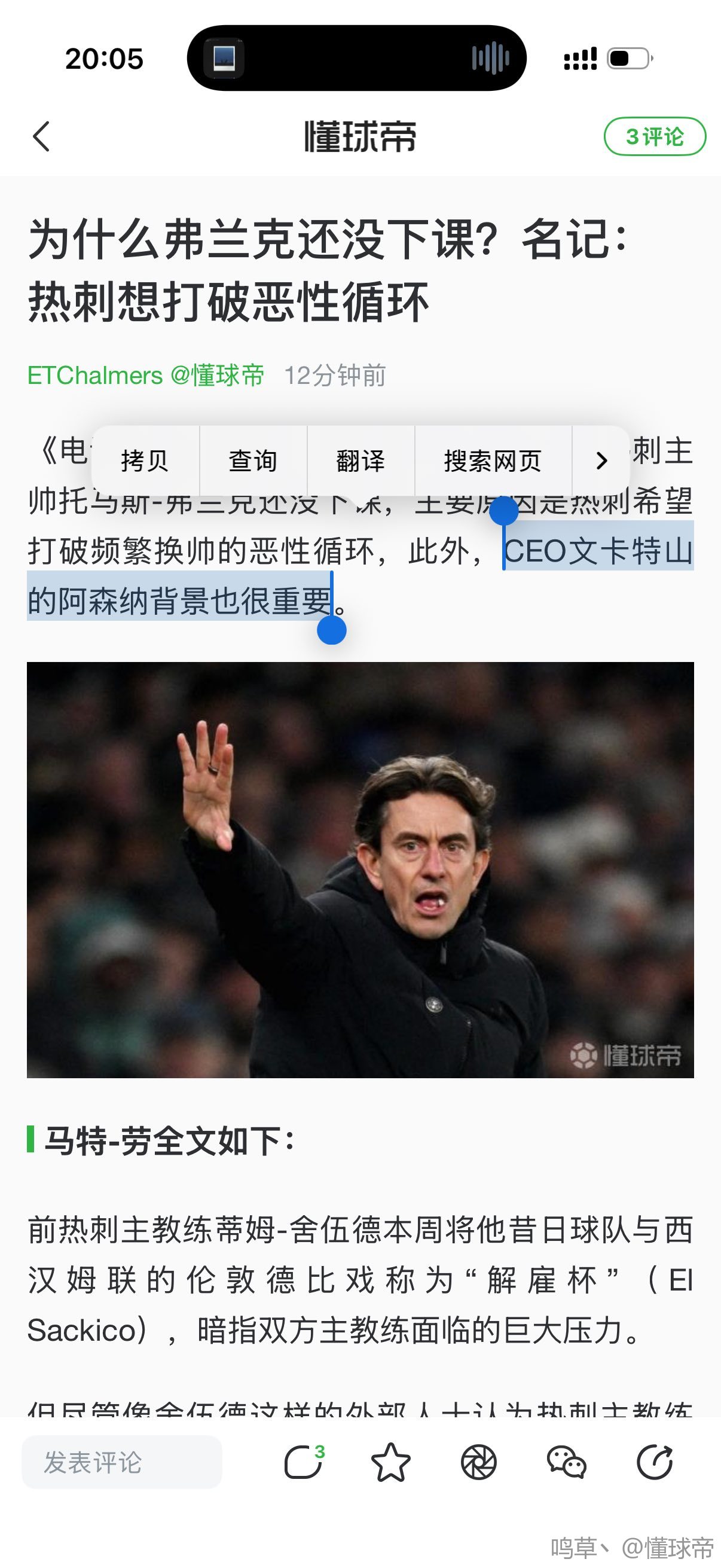Tap the upper text selection handle

[x=504, y=511]
